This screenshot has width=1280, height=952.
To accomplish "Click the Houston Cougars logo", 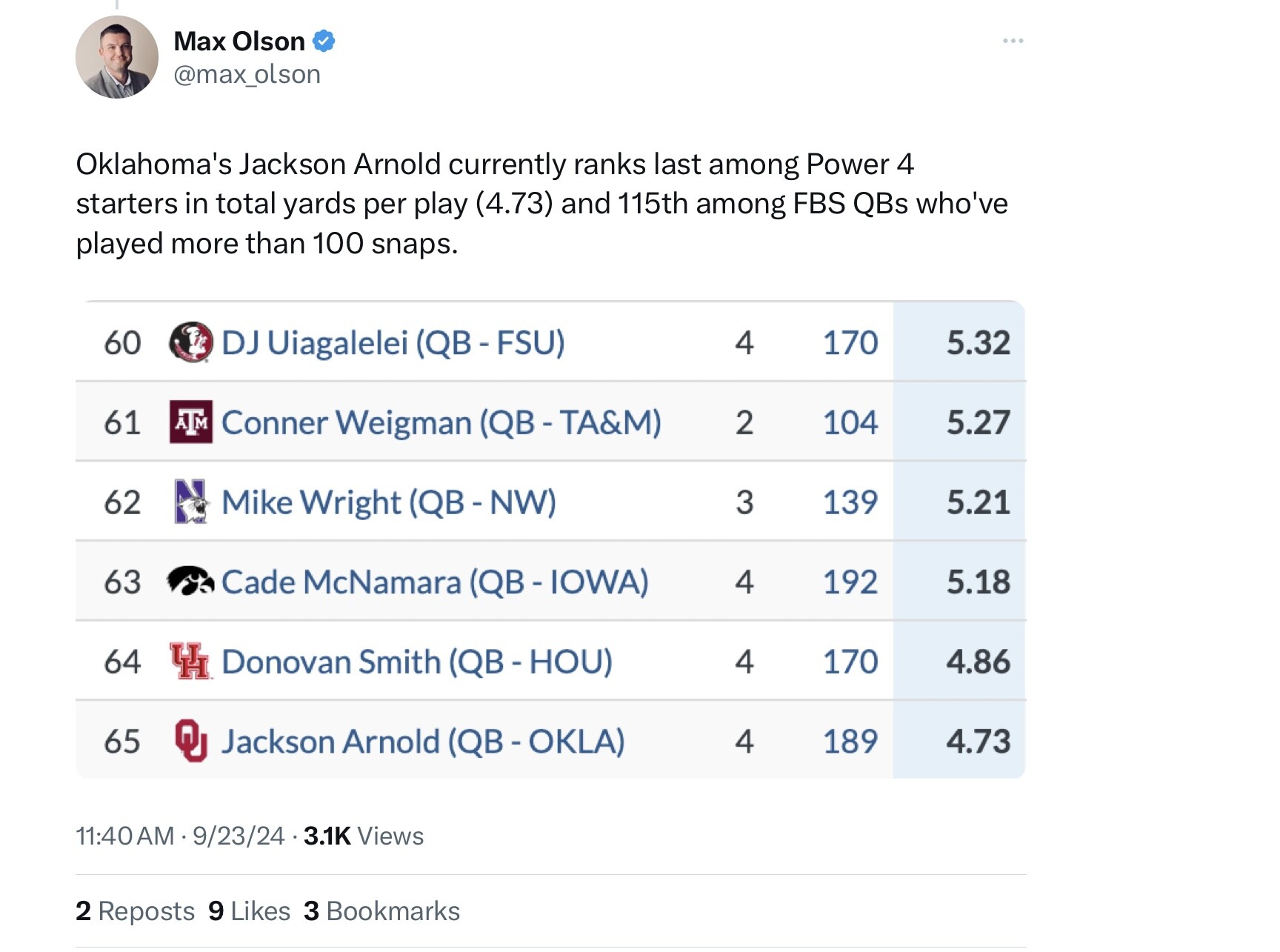I will tap(190, 661).
